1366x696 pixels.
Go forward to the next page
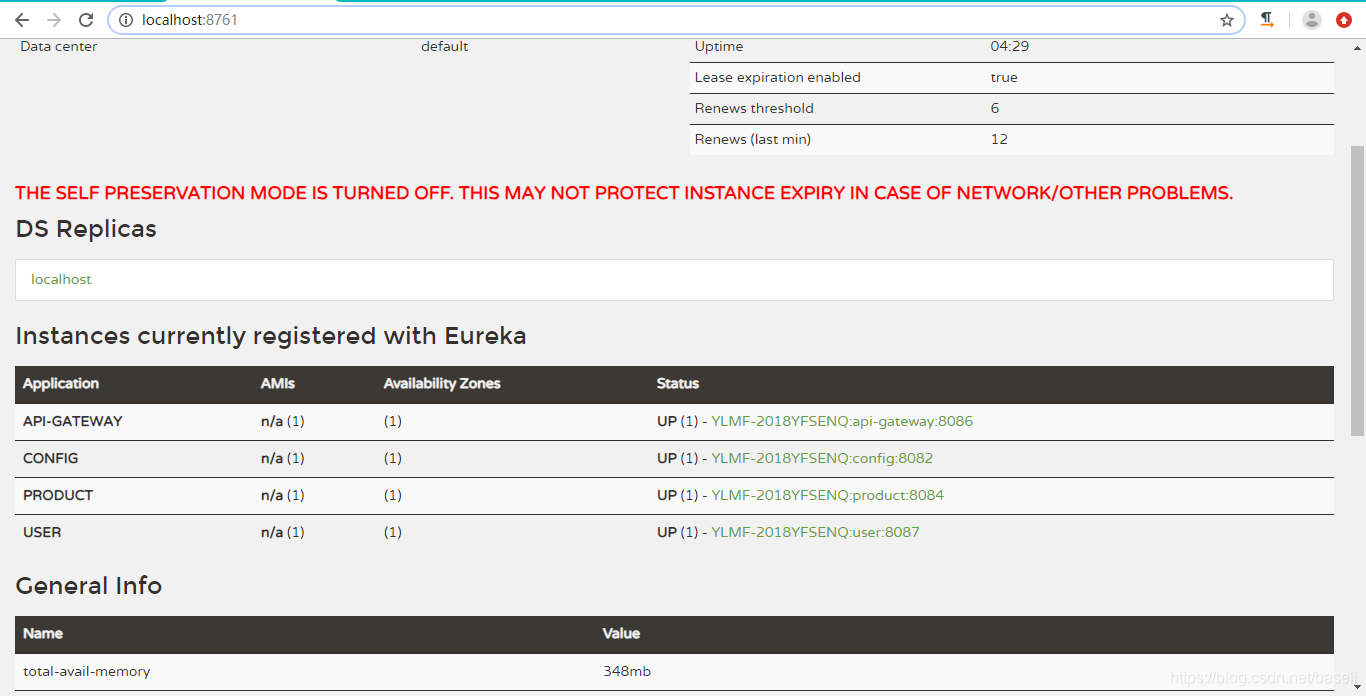(54, 20)
